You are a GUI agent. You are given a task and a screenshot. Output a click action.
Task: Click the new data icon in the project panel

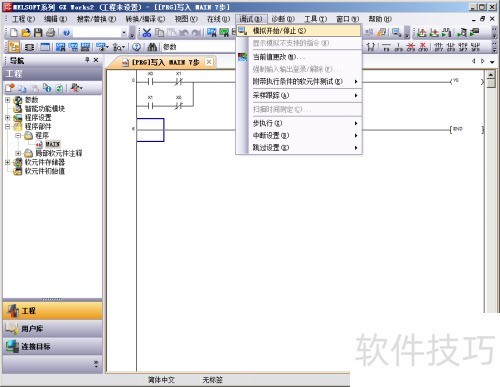click(10, 88)
